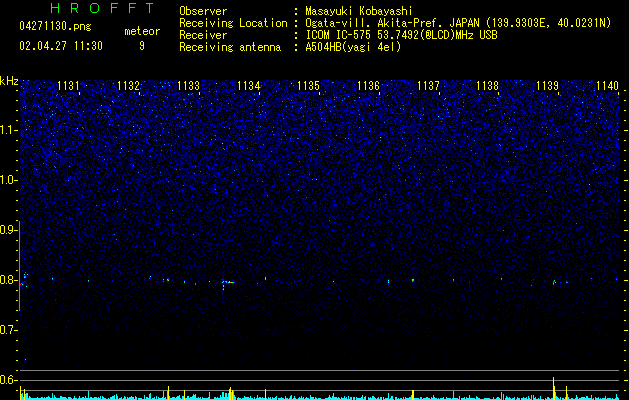Click the 1137 time marker

pyautogui.click(x=428, y=86)
